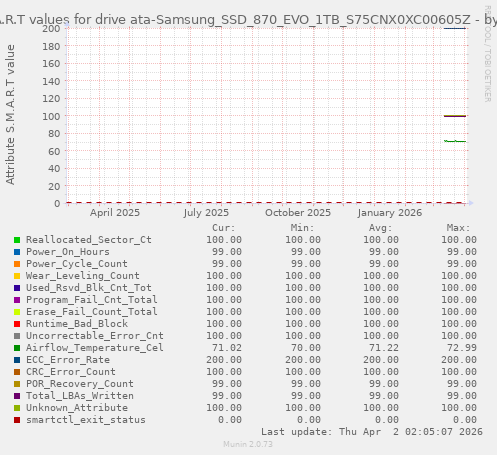Image resolution: width=497 pixels, height=455 pixels.
Task: Click the Last update timestamp text
Action: [372, 432]
